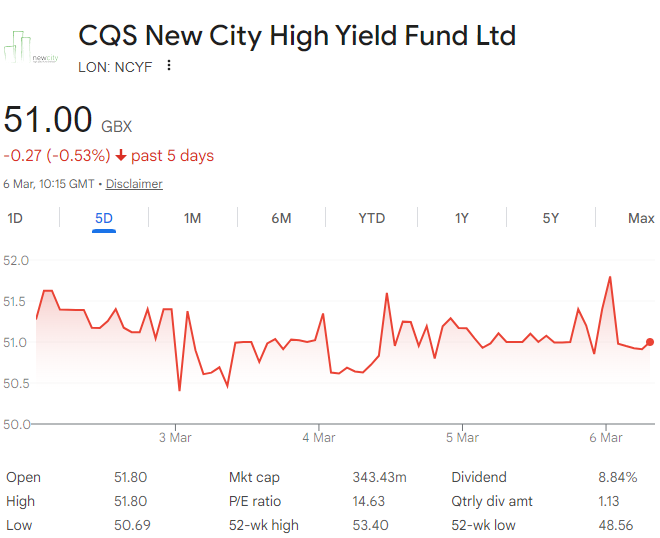Show the 5Y price history
Viewport: 660px width, 538px height.
point(551,218)
